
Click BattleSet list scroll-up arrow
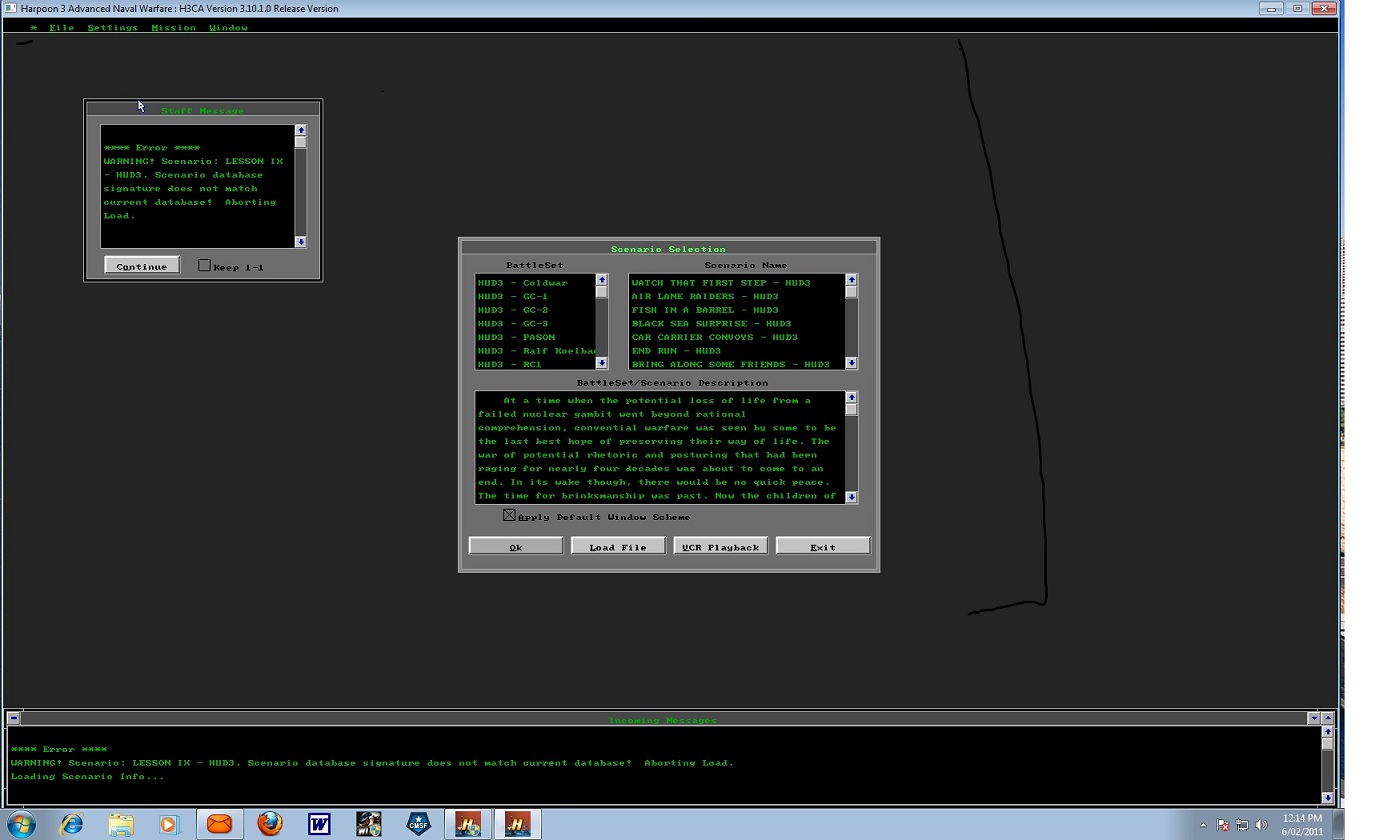pos(601,279)
